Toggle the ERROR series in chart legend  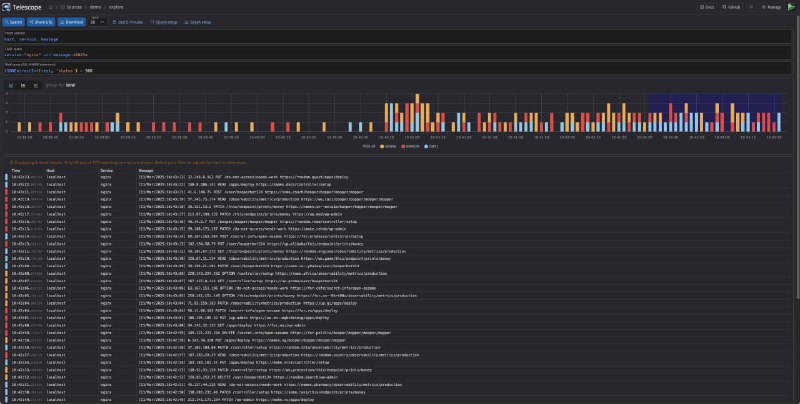point(410,146)
